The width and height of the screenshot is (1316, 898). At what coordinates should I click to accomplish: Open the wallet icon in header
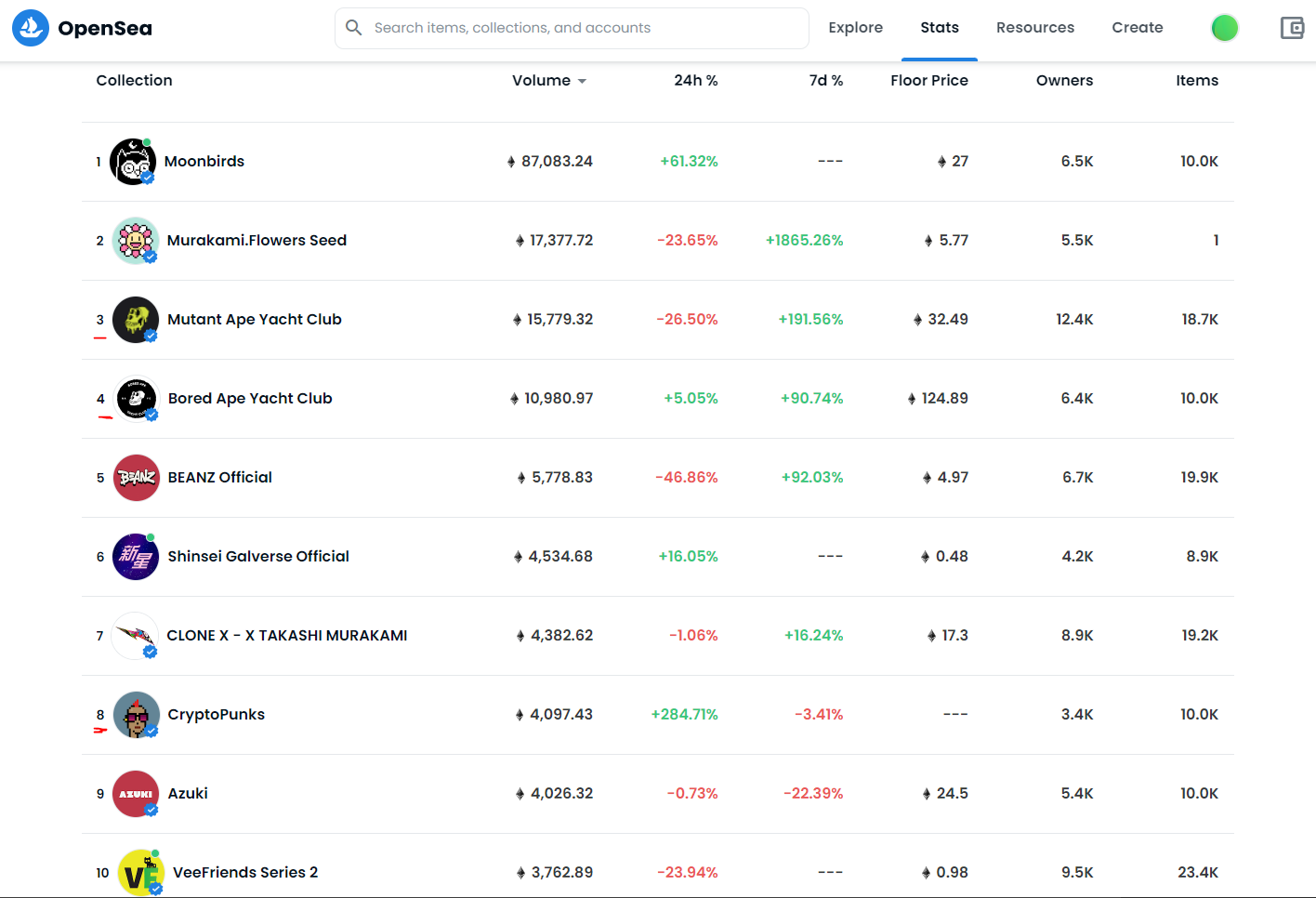(1292, 28)
